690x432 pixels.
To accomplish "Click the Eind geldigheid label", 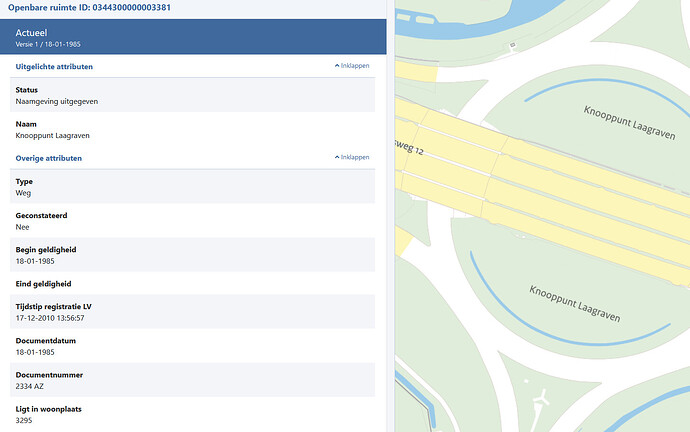I will click(x=43, y=284).
